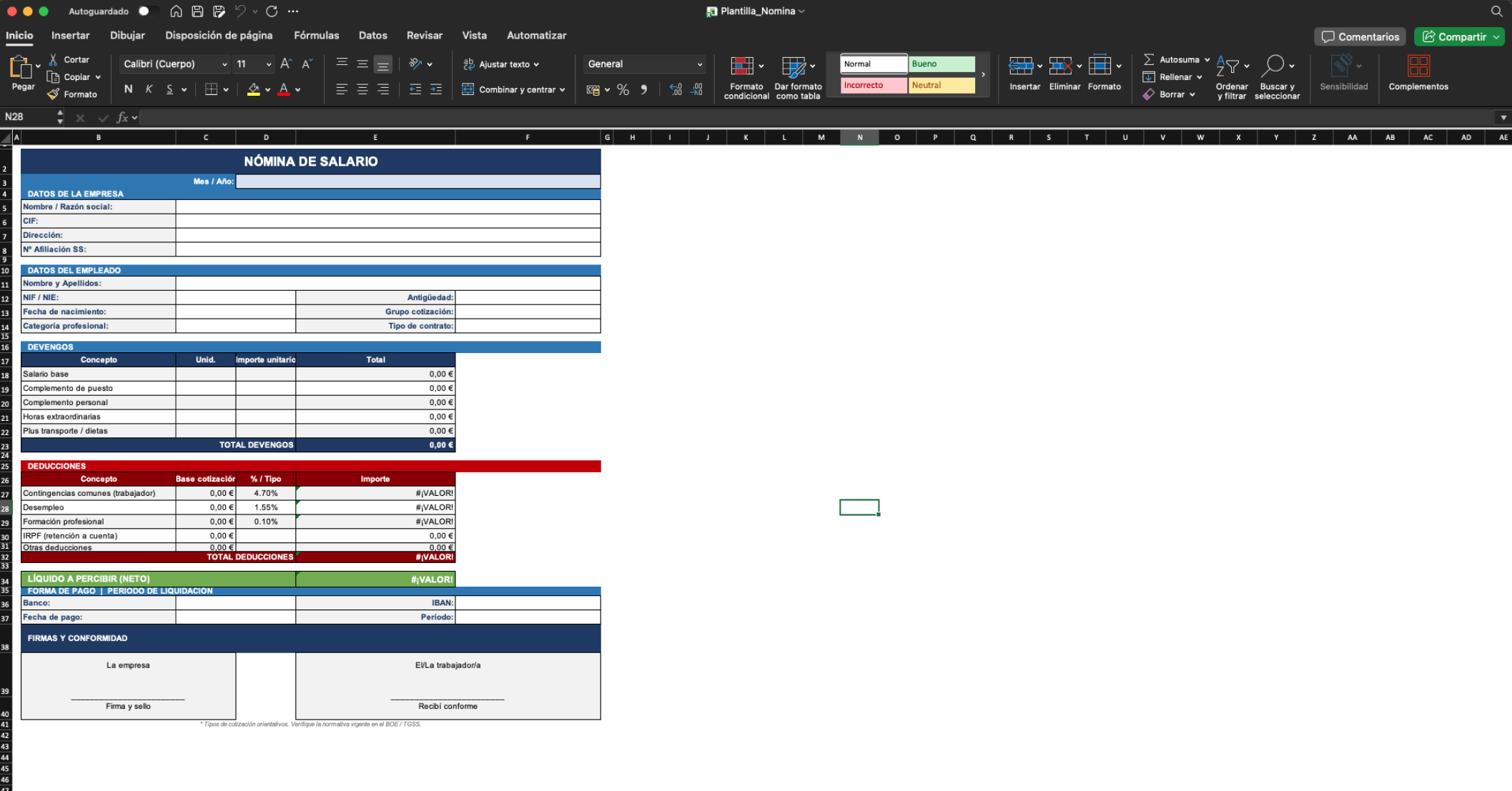Click the Find and Select magnifier
The image size is (1512, 791).
pos(1273,66)
